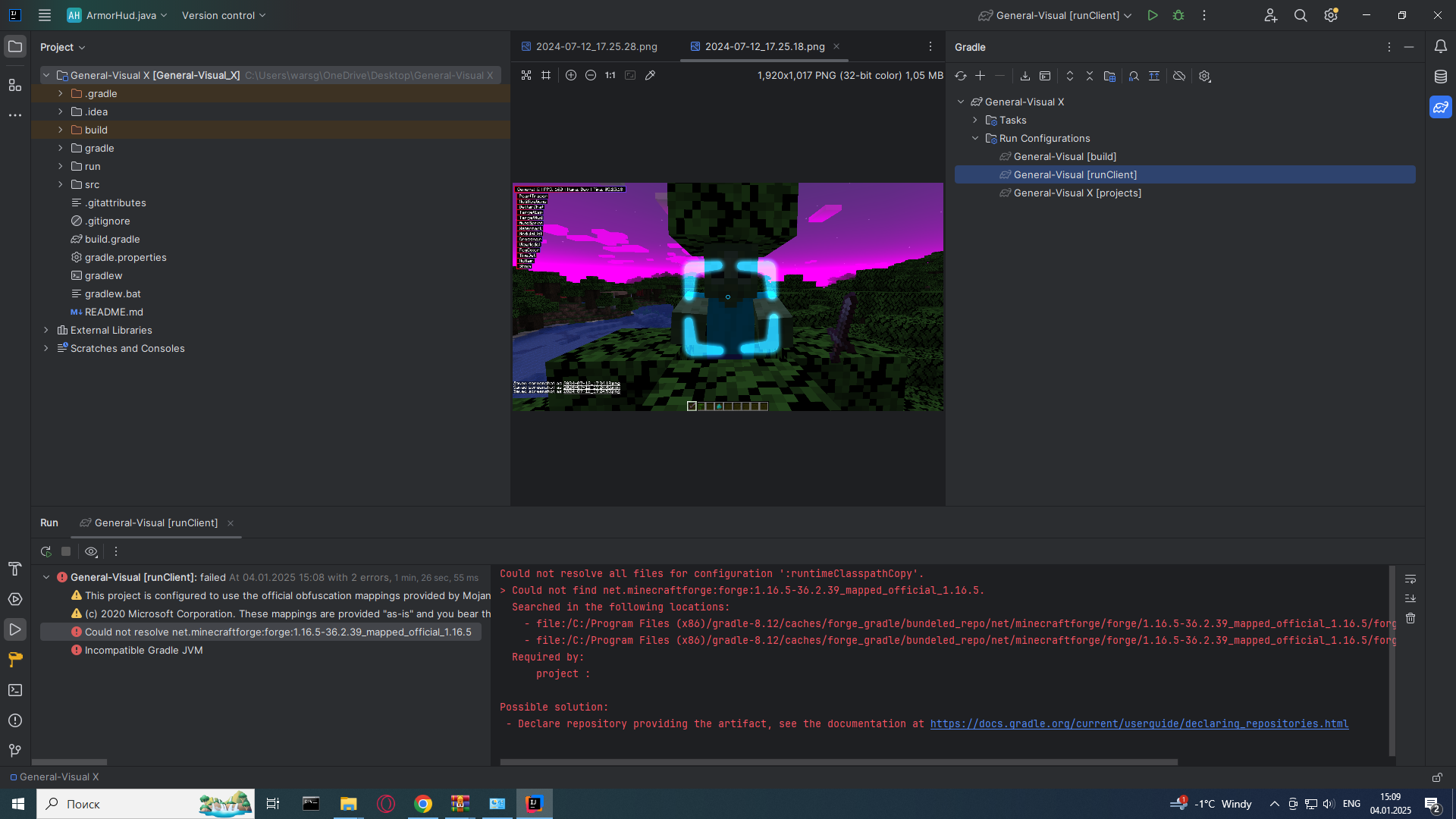Open the Project view dropdown
Viewport: 1456px width, 819px height.
click(x=63, y=47)
